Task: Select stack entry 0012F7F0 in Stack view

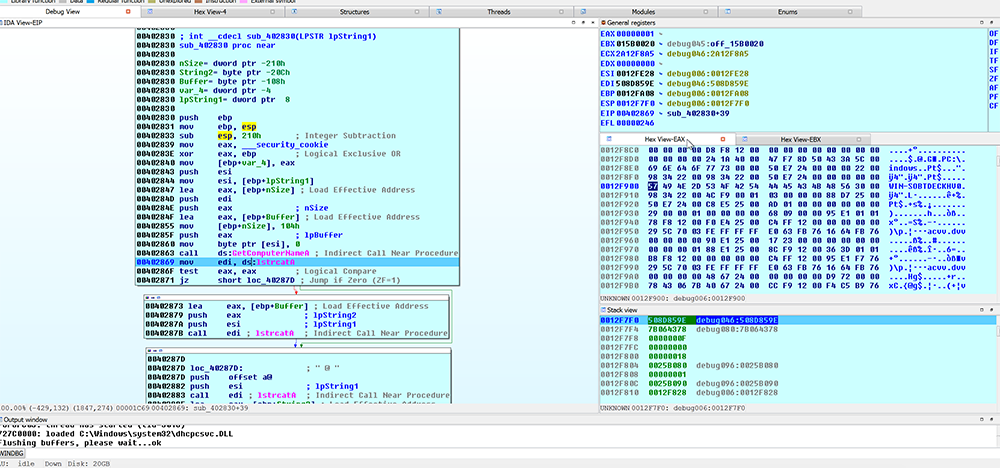Action: point(798,319)
